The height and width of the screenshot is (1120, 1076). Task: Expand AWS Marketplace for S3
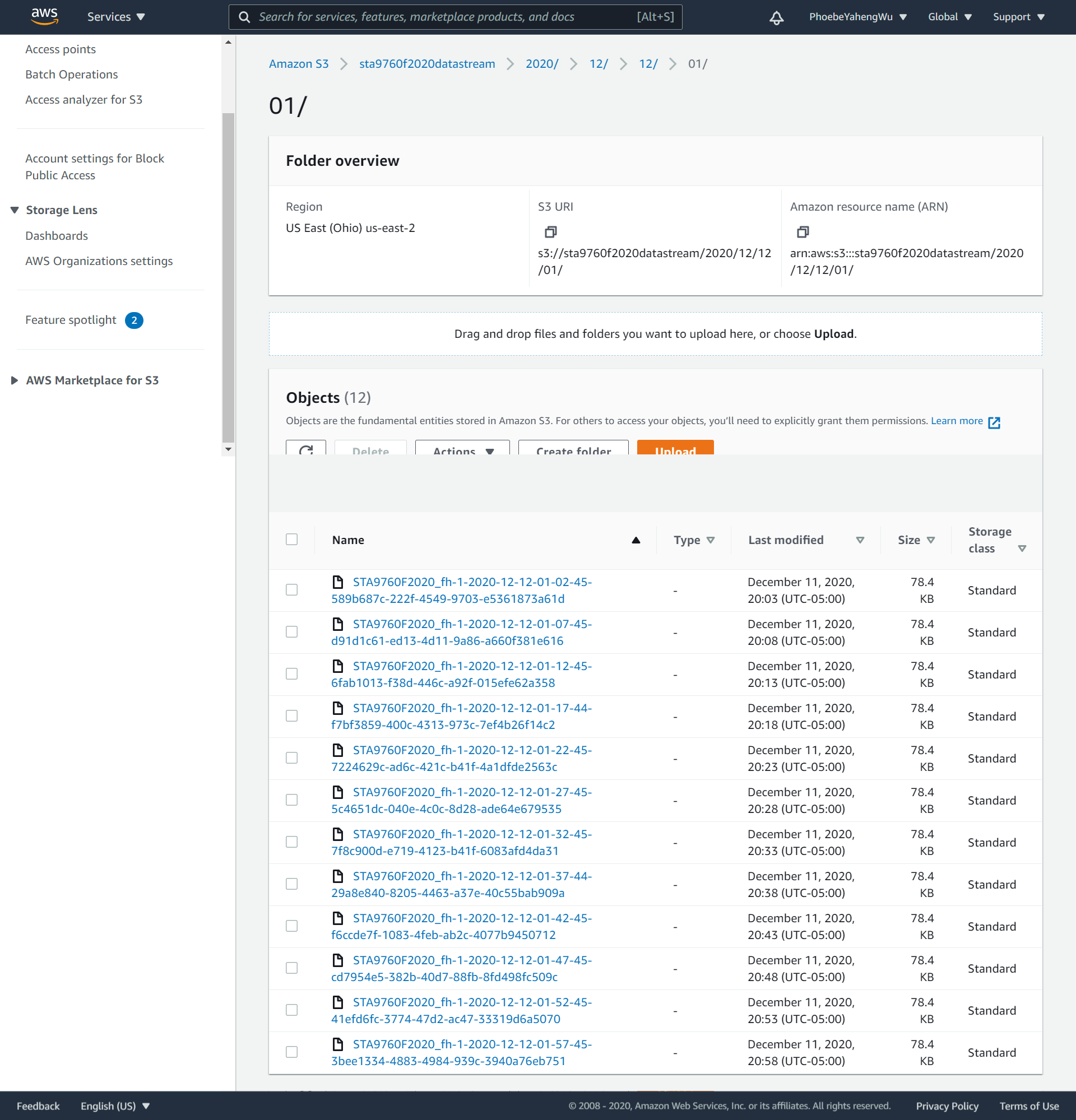tap(14, 379)
